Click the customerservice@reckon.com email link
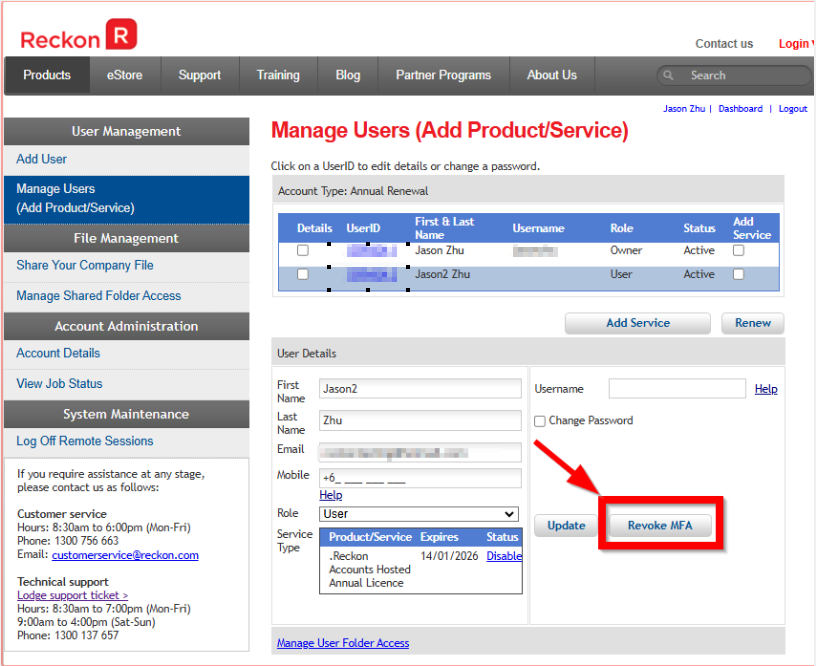 [125, 555]
